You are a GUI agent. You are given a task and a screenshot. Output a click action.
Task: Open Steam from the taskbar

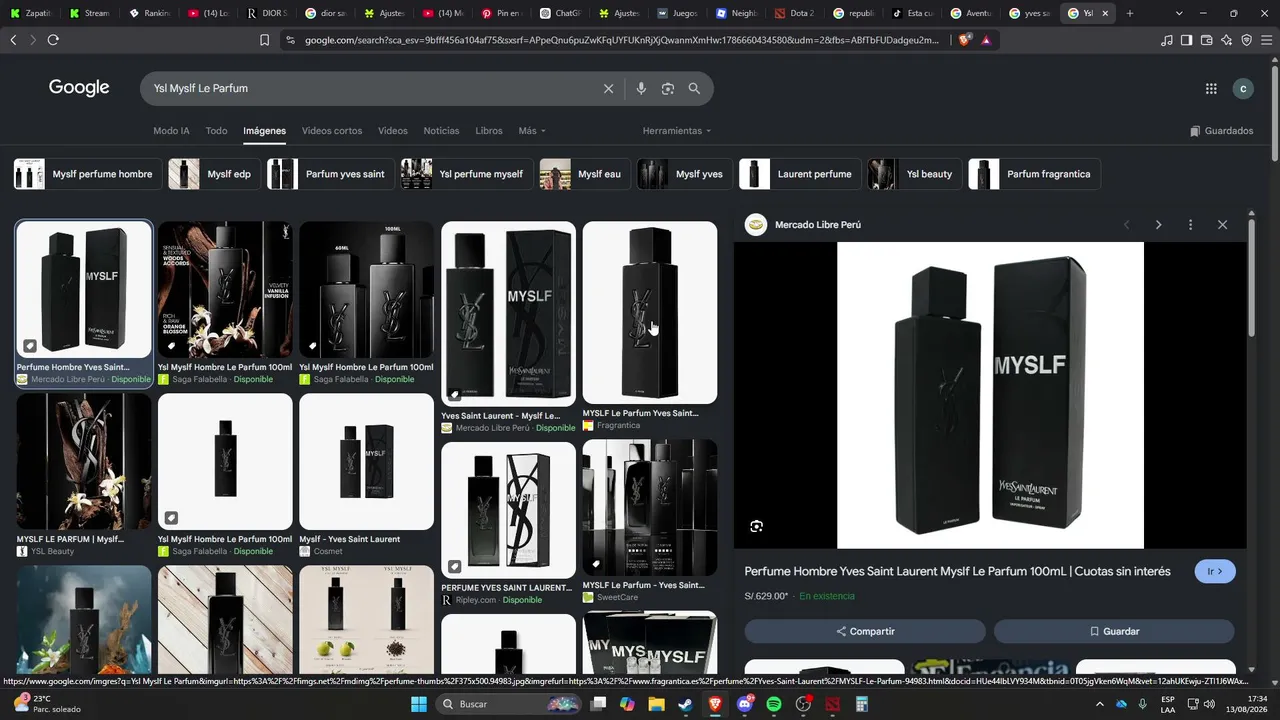[x=685, y=704]
